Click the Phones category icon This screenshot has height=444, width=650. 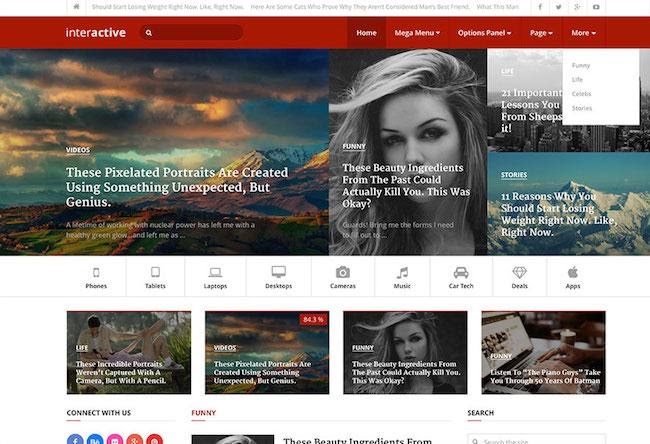pyautogui.click(x=96, y=272)
